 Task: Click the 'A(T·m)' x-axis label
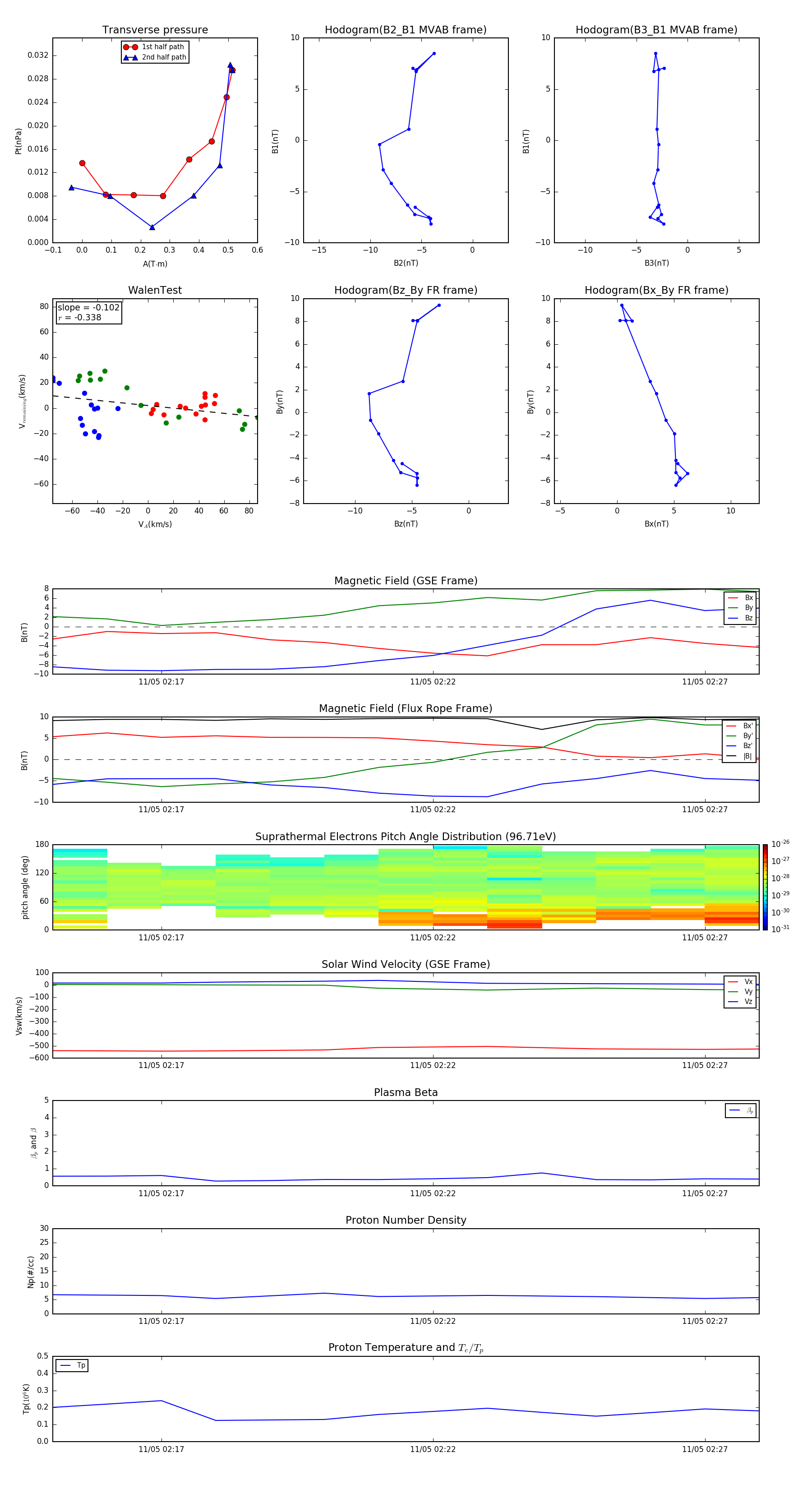pyautogui.click(x=155, y=264)
